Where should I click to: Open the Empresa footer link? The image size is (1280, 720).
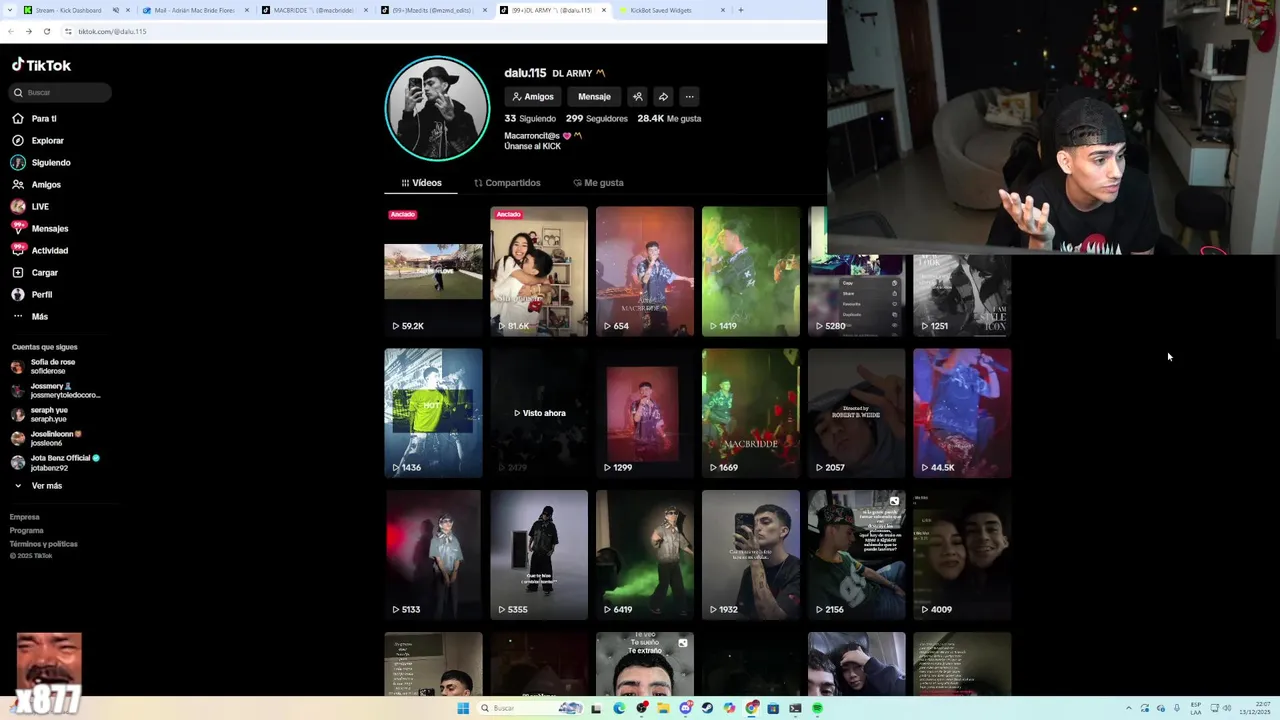(x=24, y=517)
